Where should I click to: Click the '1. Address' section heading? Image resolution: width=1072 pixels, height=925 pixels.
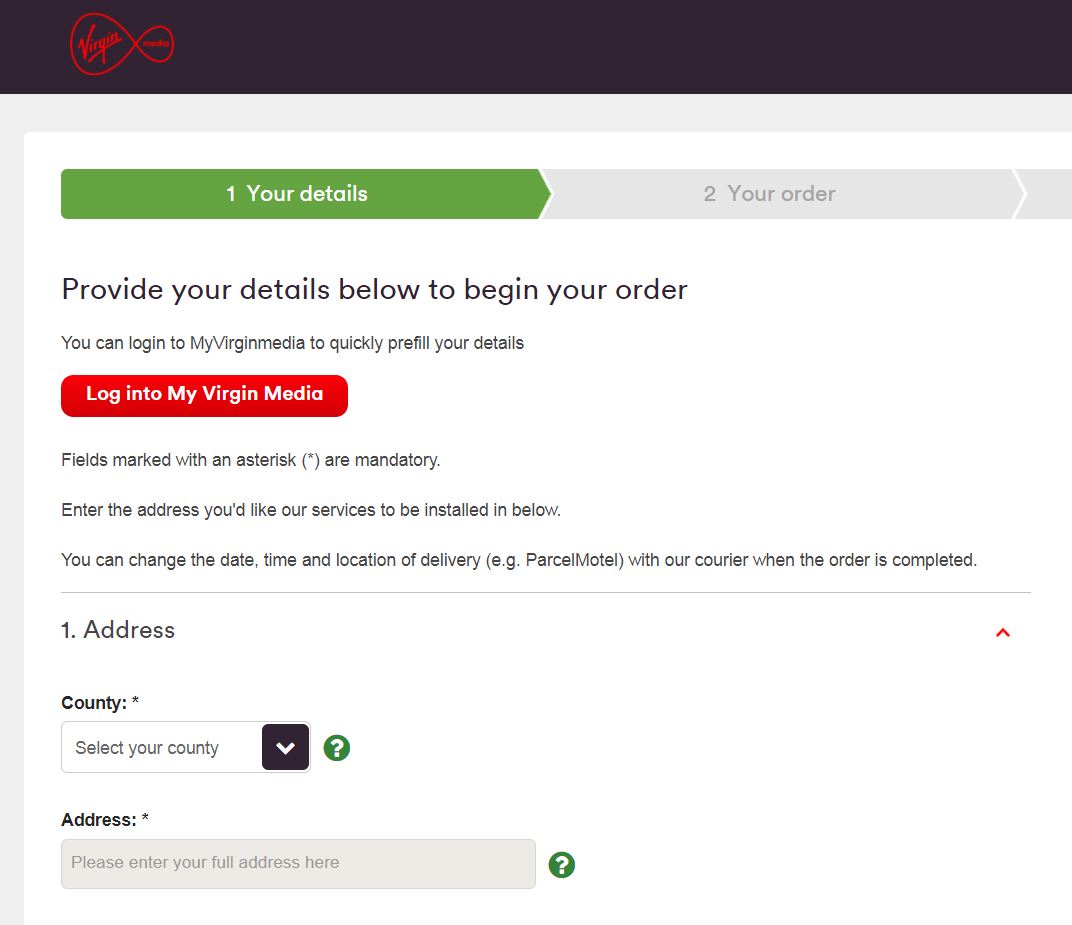118,630
